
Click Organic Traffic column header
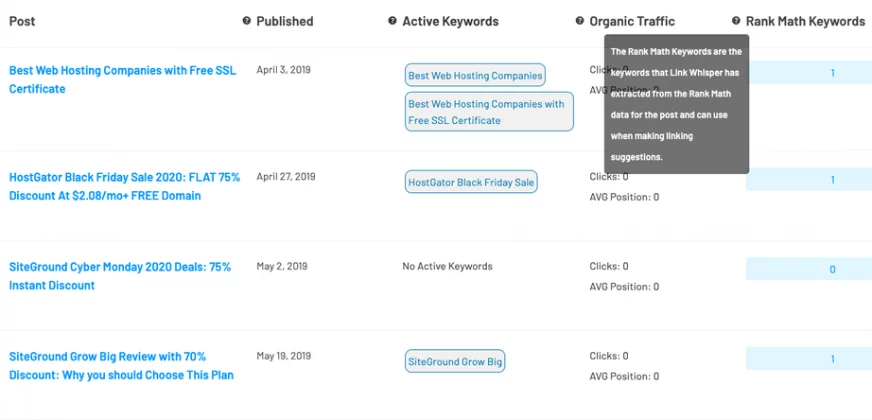(632, 21)
